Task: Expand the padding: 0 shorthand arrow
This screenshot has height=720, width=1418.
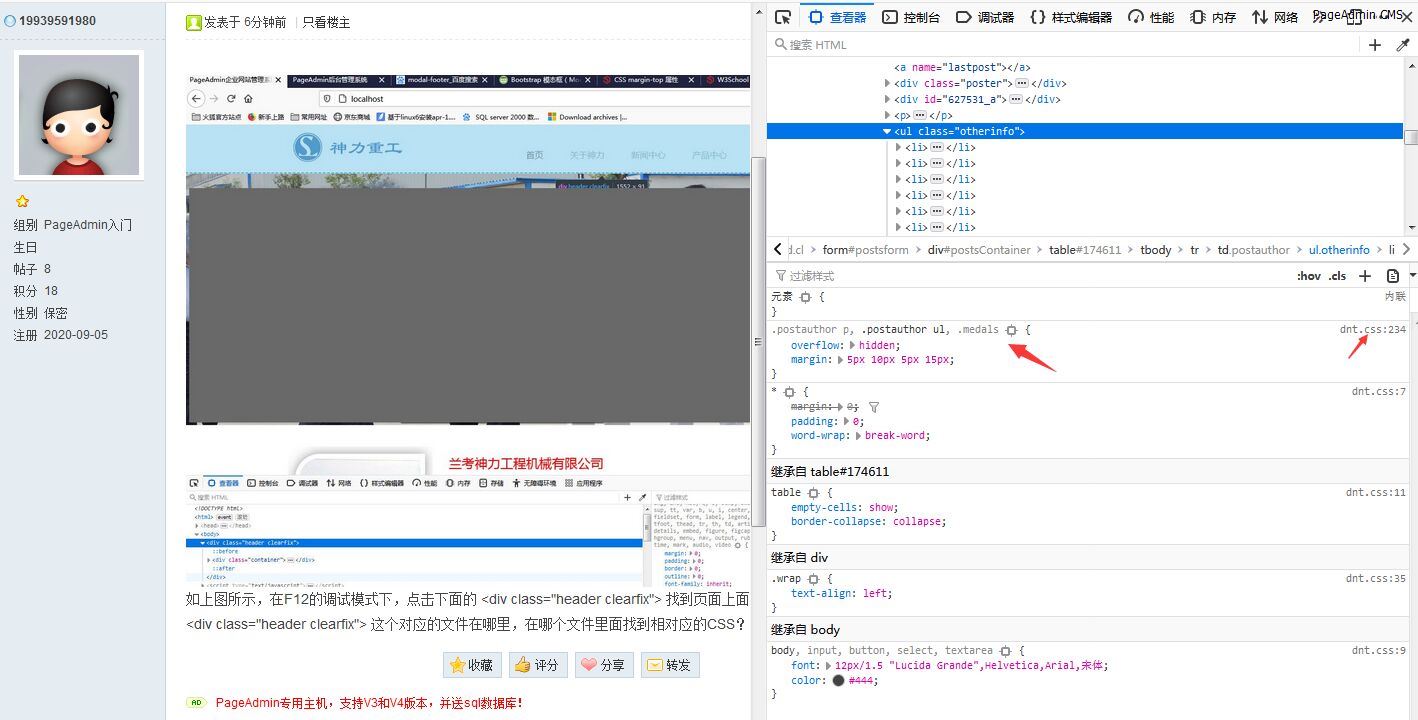Action: pyautogui.click(x=847, y=421)
